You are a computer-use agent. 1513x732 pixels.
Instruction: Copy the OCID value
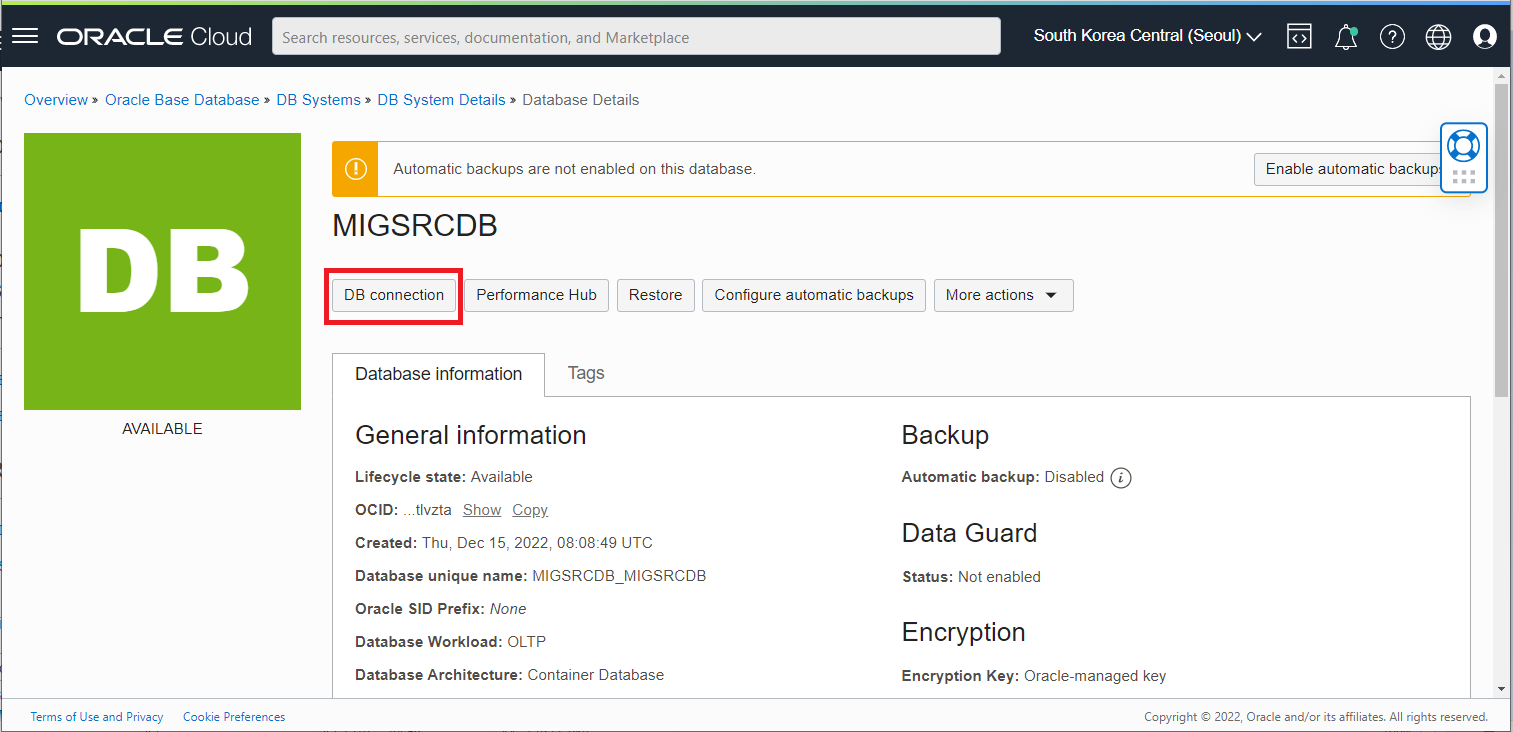[530, 510]
